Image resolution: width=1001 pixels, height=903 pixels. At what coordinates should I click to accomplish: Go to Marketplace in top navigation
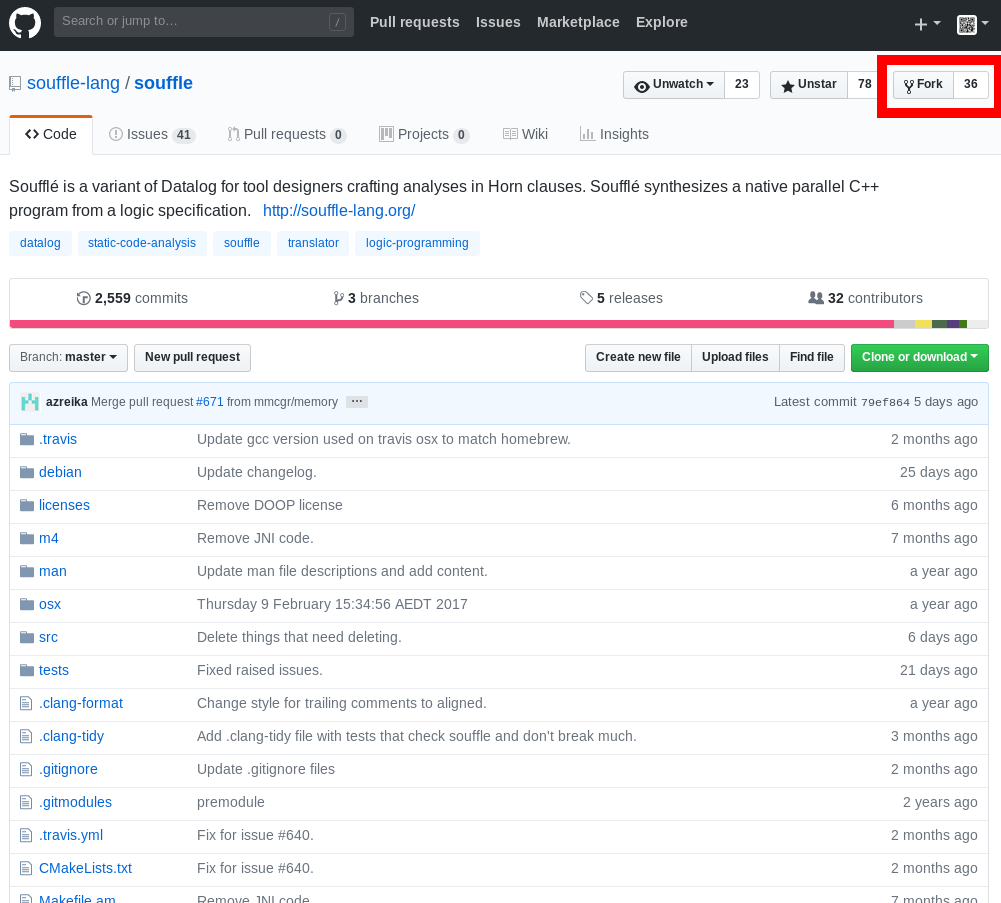(578, 22)
